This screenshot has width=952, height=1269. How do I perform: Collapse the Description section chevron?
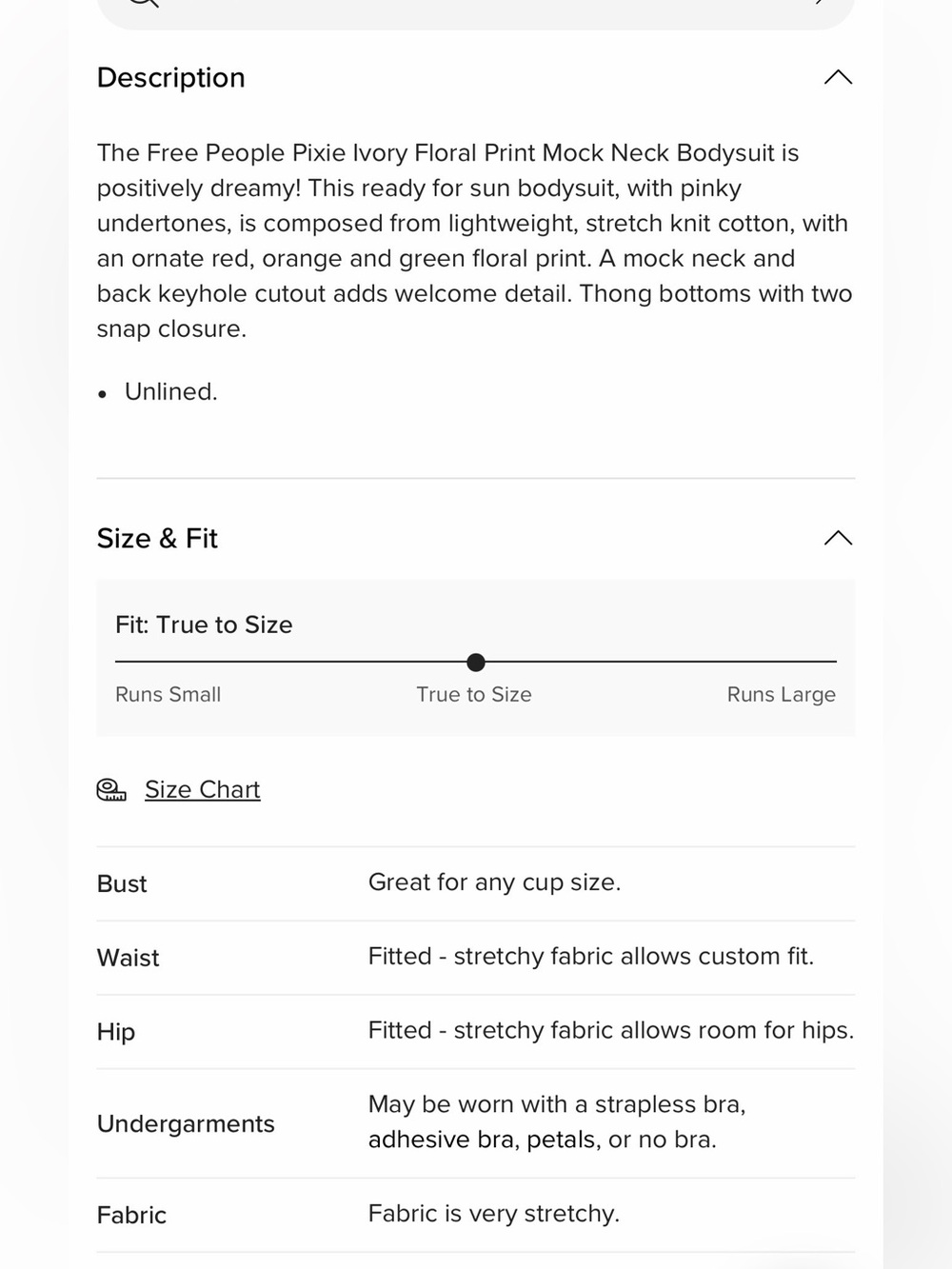(838, 77)
